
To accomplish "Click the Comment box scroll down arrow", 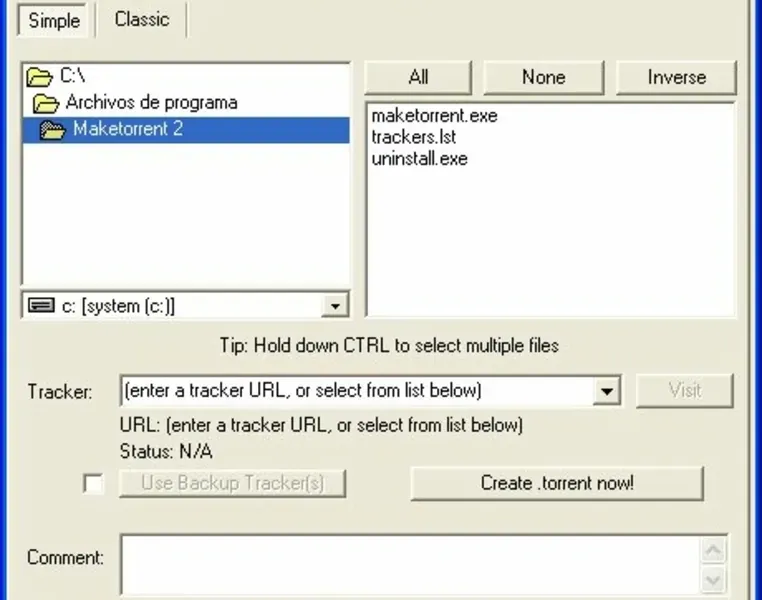I will click(713, 580).
